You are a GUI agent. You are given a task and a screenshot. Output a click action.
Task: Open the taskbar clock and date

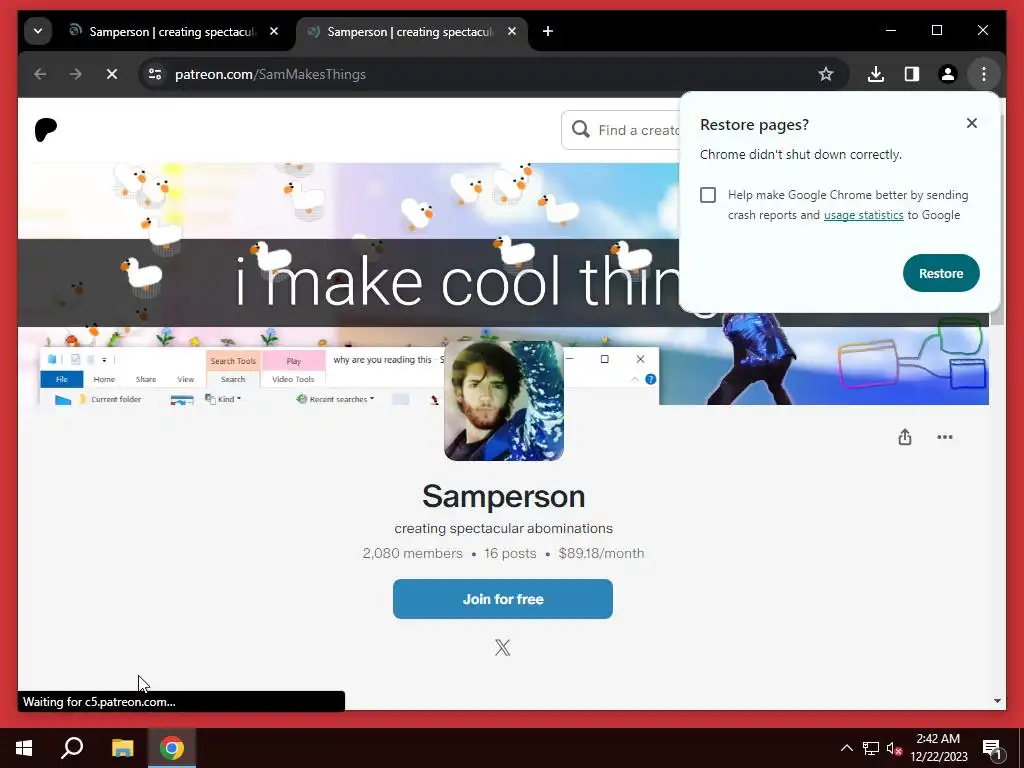[x=938, y=748]
